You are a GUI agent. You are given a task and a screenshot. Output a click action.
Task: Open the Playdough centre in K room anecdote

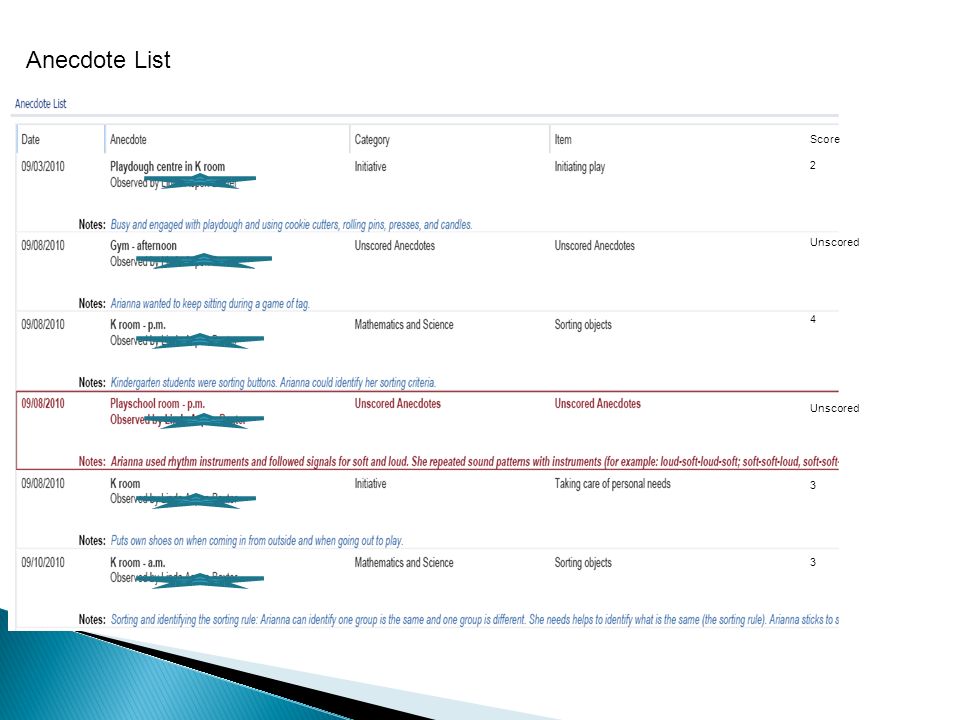167,167
